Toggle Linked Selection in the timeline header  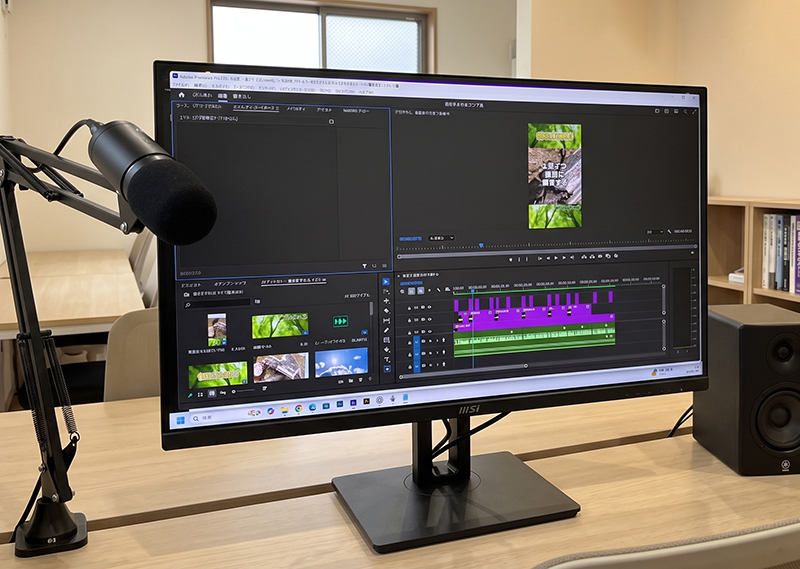[x=420, y=290]
